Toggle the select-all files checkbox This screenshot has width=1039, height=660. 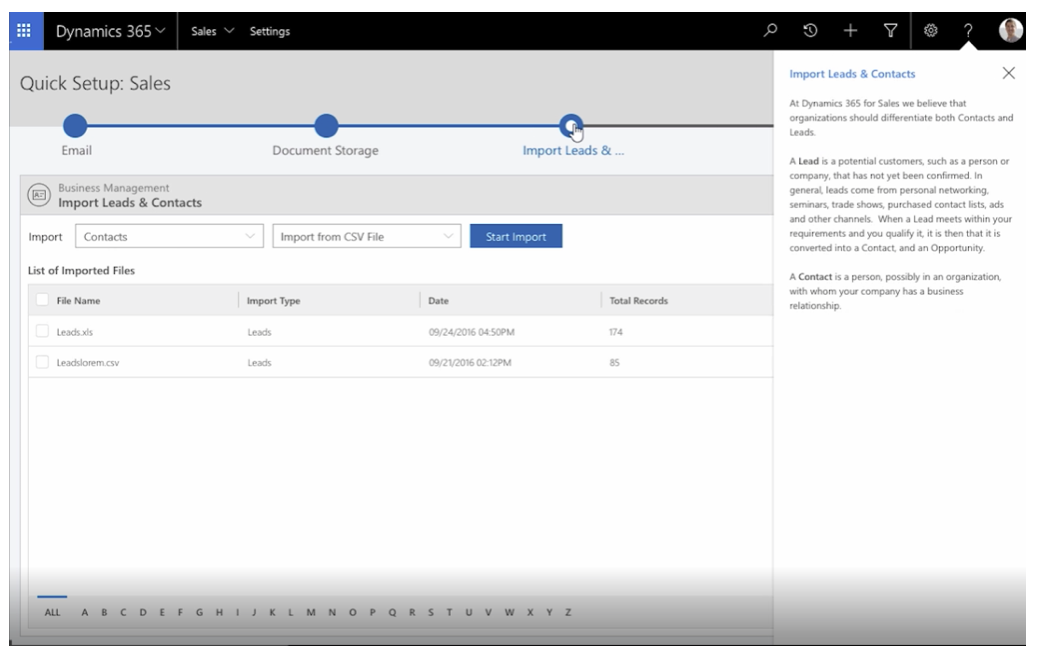(42, 300)
